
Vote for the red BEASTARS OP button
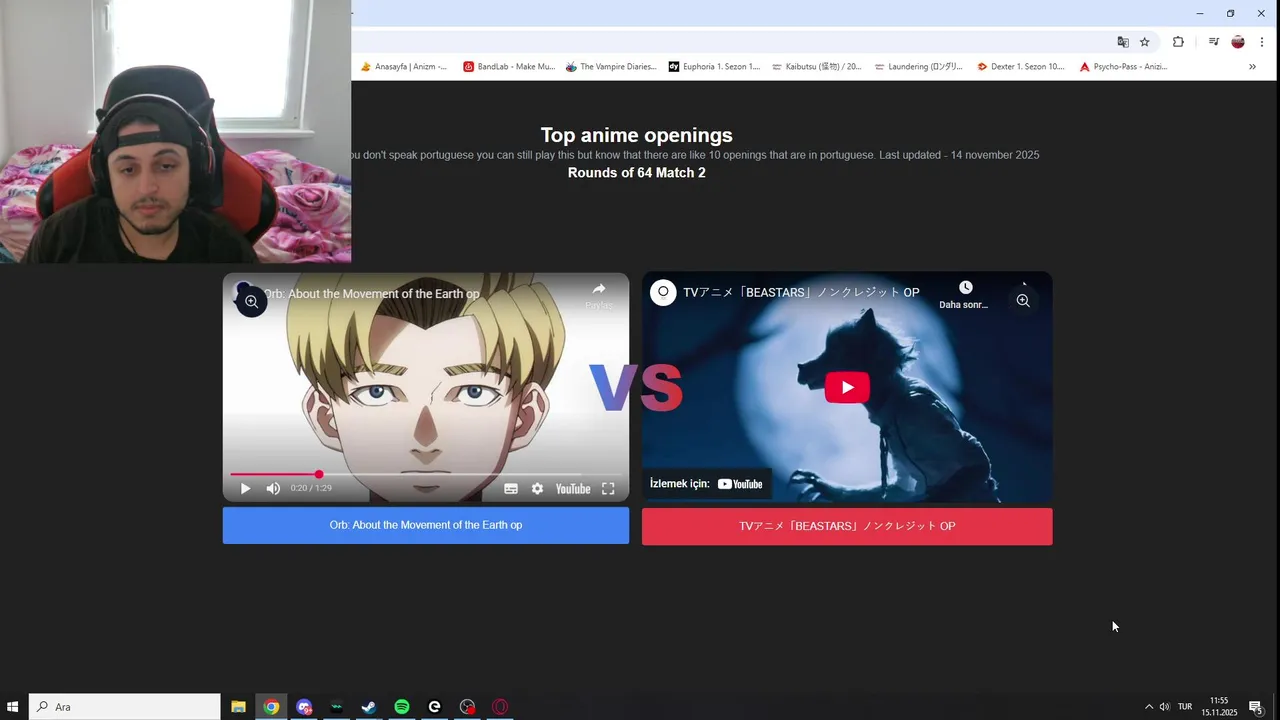point(847,526)
